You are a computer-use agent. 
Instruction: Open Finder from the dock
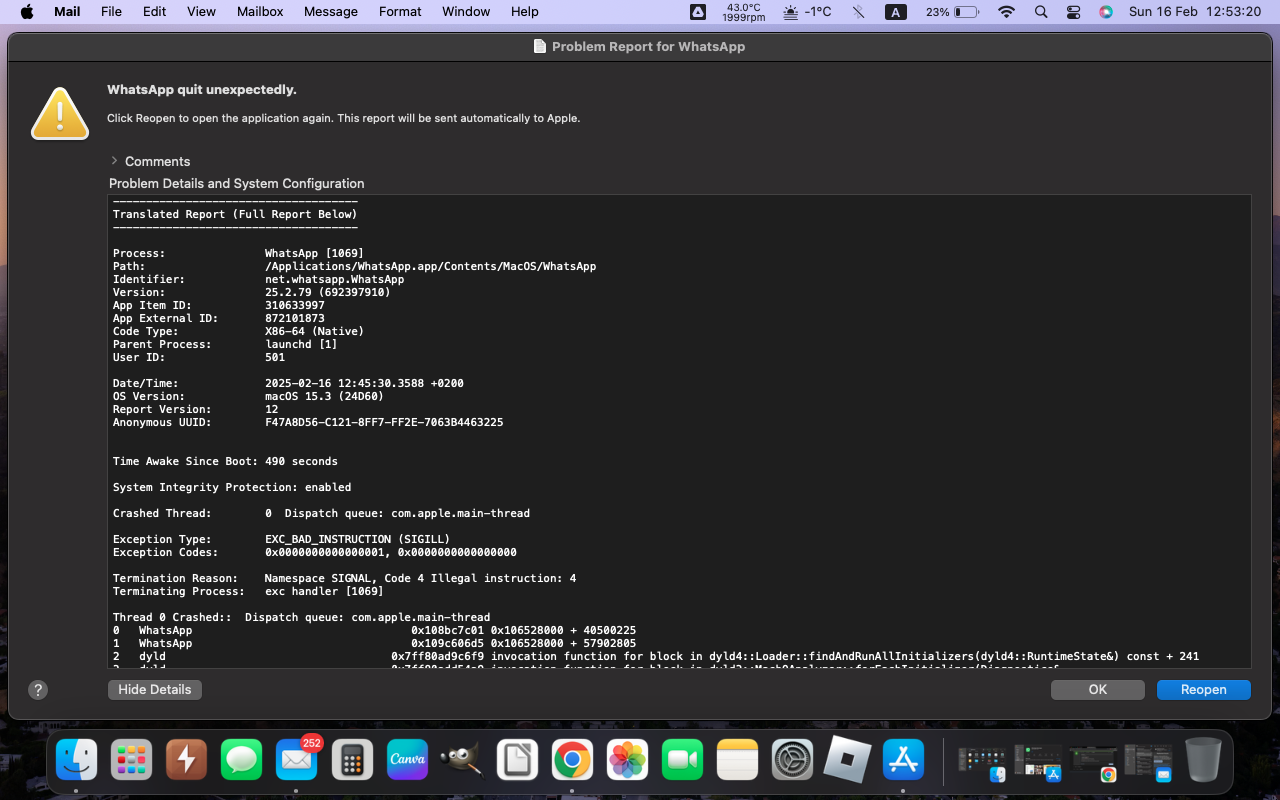[77, 760]
